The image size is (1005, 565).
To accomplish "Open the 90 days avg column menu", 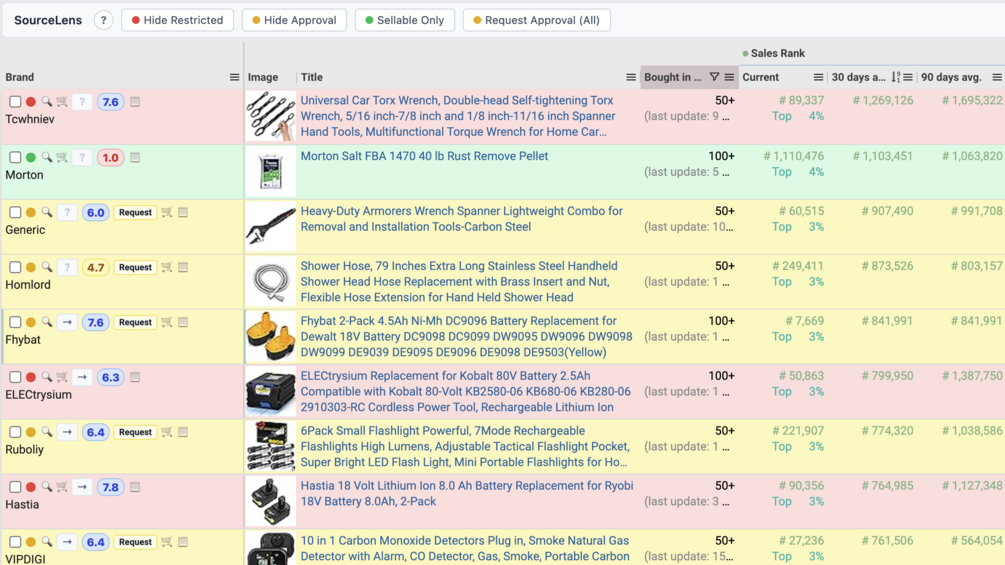I will point(997,77).
